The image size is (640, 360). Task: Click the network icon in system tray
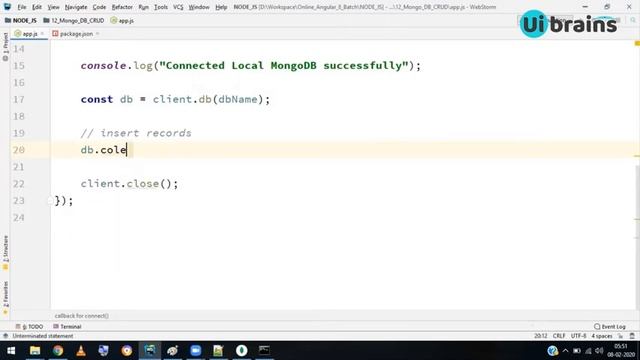(x=588, y=351)
